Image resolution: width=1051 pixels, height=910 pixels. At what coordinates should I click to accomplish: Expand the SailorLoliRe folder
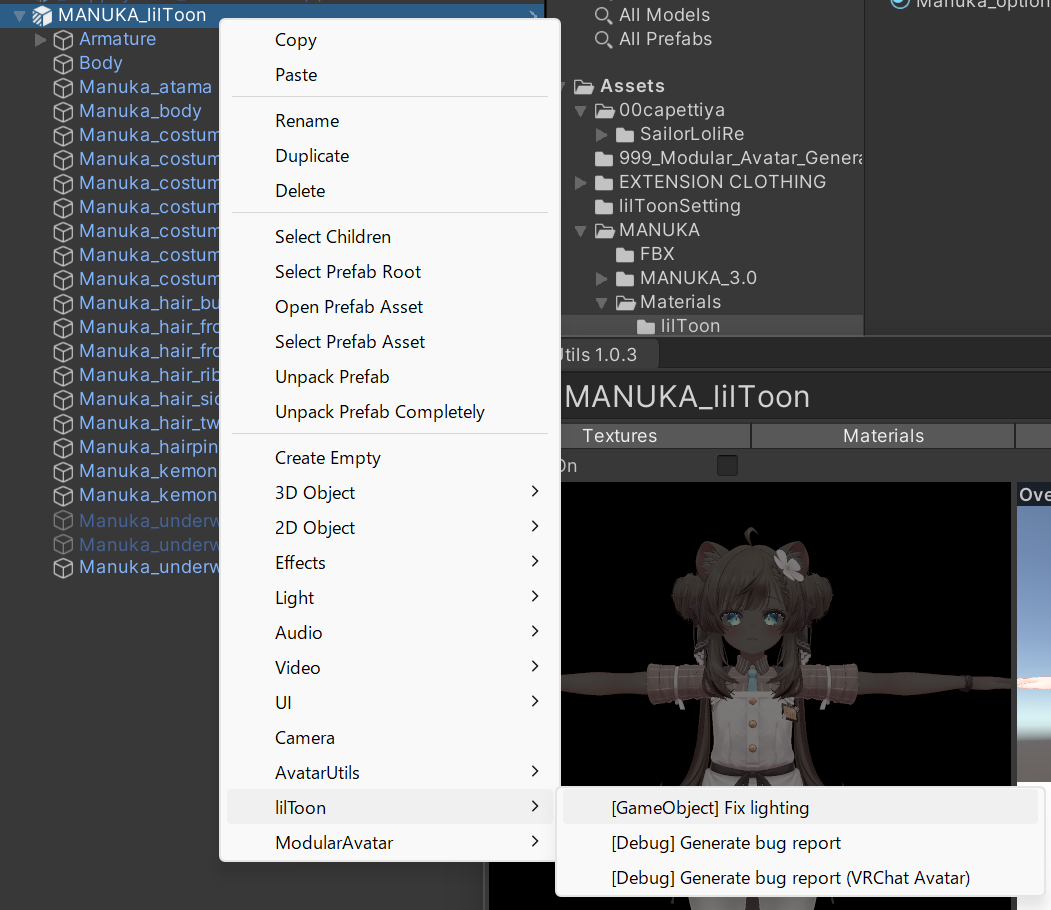(x=601, y=135)
